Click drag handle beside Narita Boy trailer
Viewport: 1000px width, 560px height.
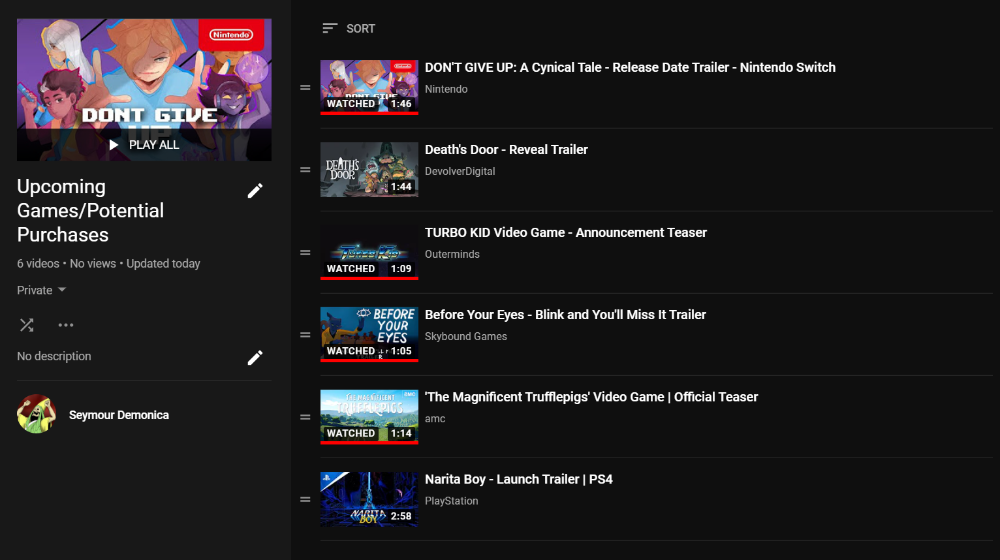click(305, 499)
